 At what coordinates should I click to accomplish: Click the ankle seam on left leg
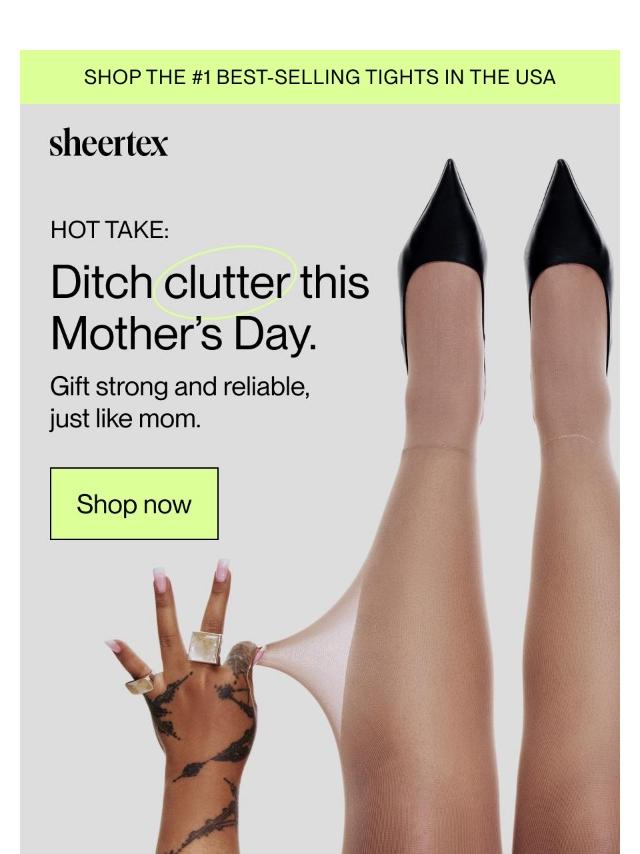pyautogui.click(x=437, y=448)
